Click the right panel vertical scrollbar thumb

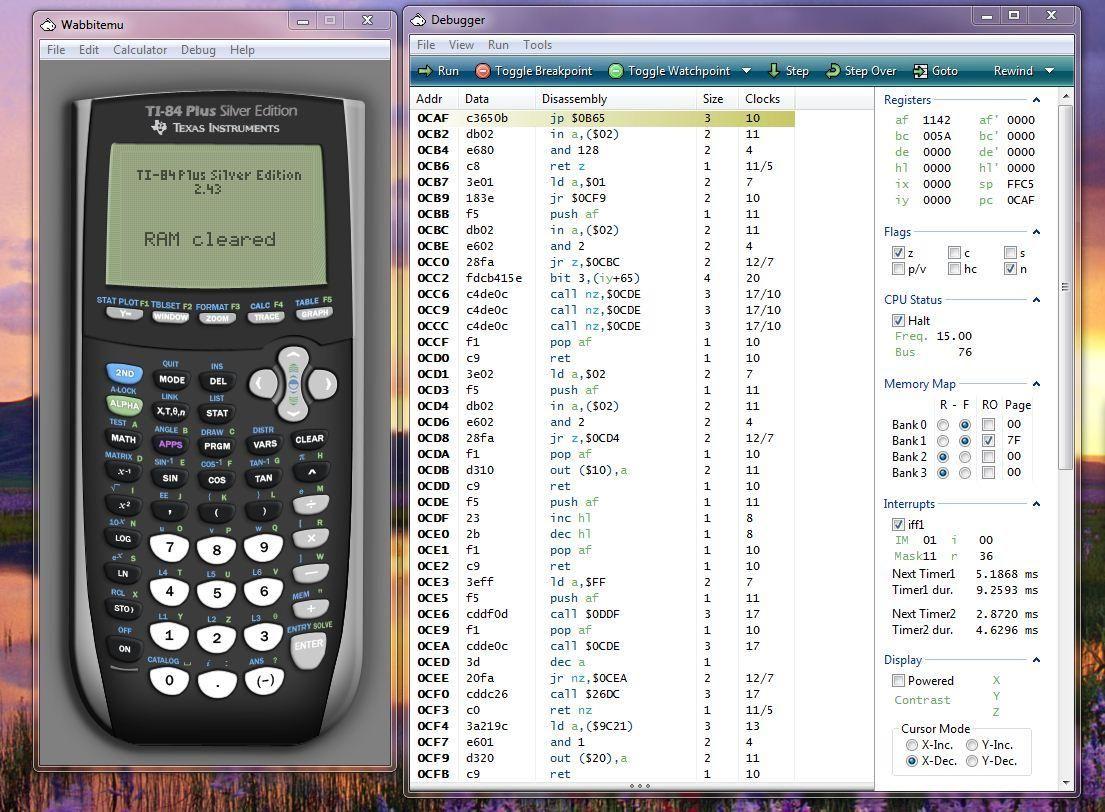[x=1065, y=287]
